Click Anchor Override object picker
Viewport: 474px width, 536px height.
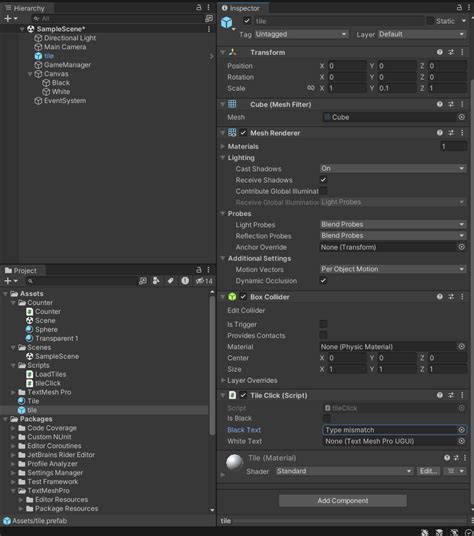click(x=461, y=247)
